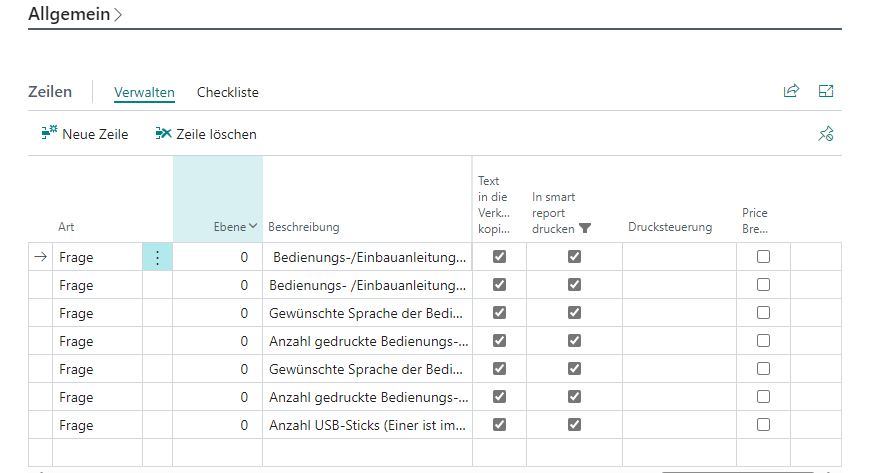
Task: Click the Allgemein heading text
Action: pyautogui.click(x=69, y=14)
